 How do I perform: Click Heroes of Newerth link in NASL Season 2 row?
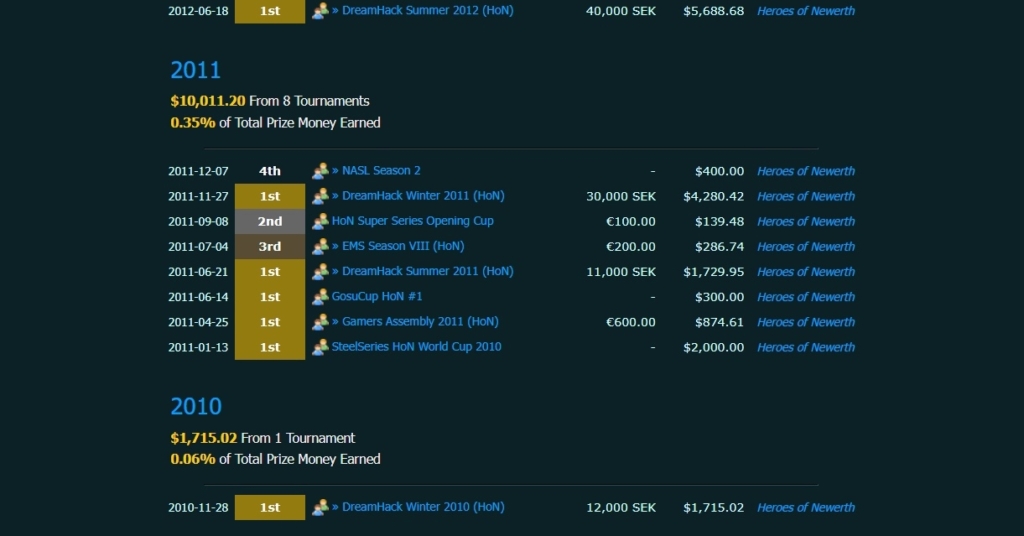click(806, 171)
